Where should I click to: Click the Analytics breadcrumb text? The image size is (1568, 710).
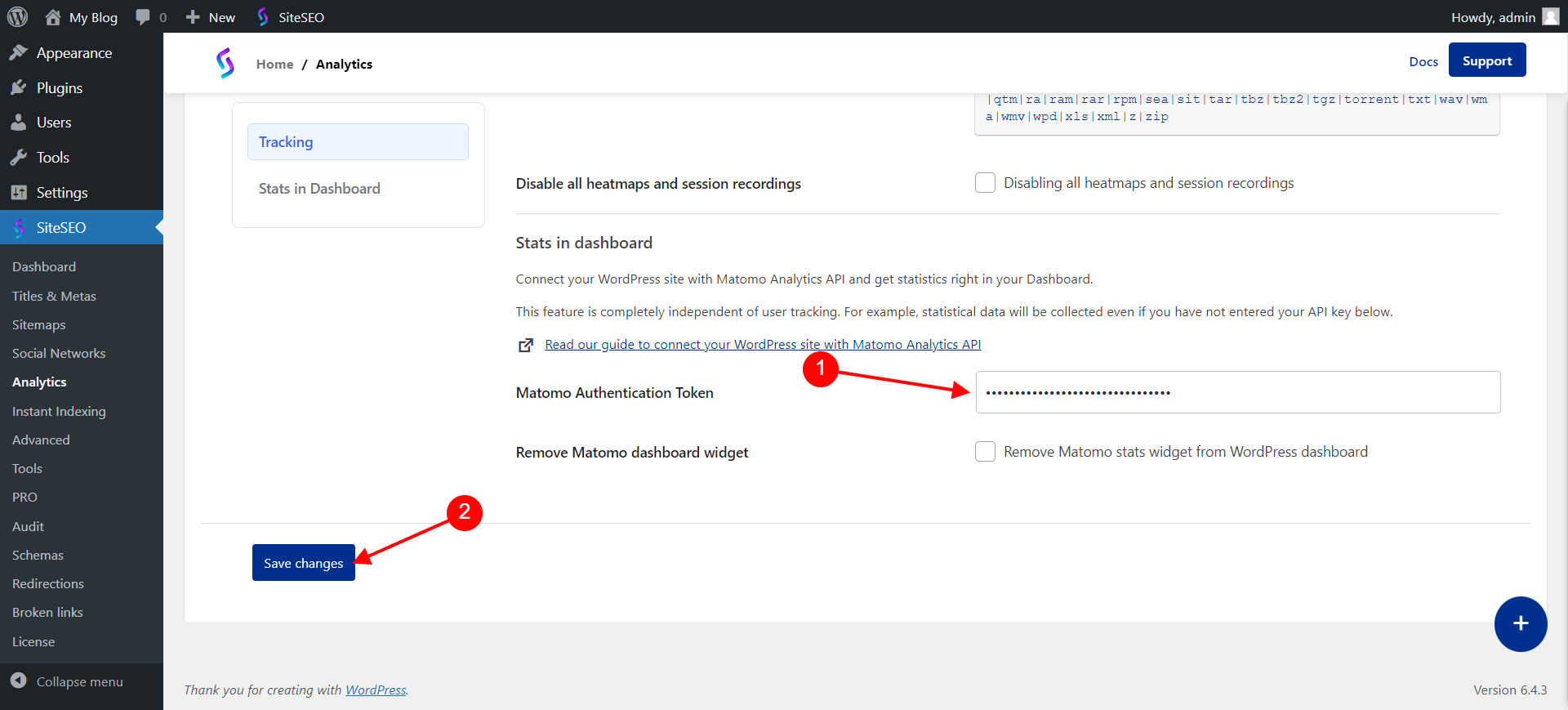pos(344,64)
